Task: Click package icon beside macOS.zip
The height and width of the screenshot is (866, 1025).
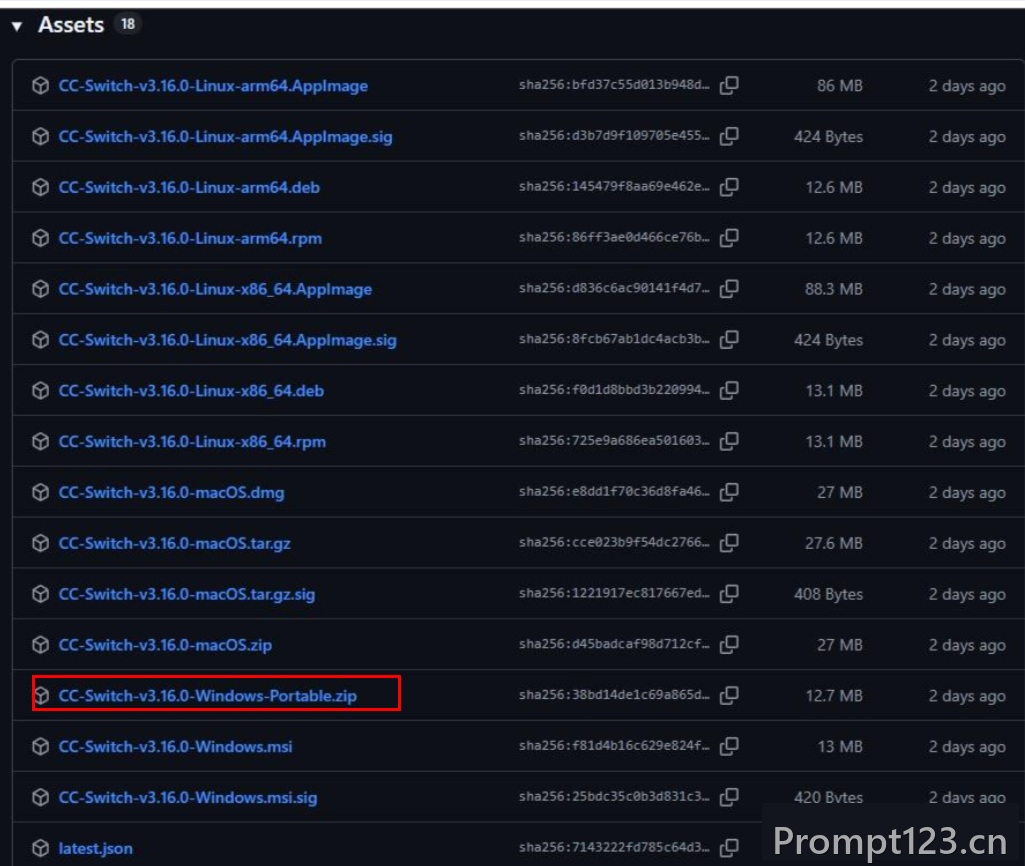Action: [41, 644]
